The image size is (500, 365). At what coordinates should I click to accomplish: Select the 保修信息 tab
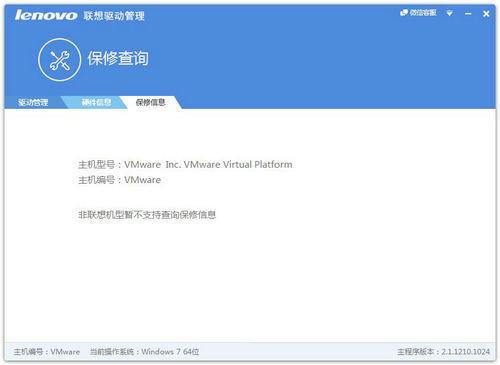151,102
